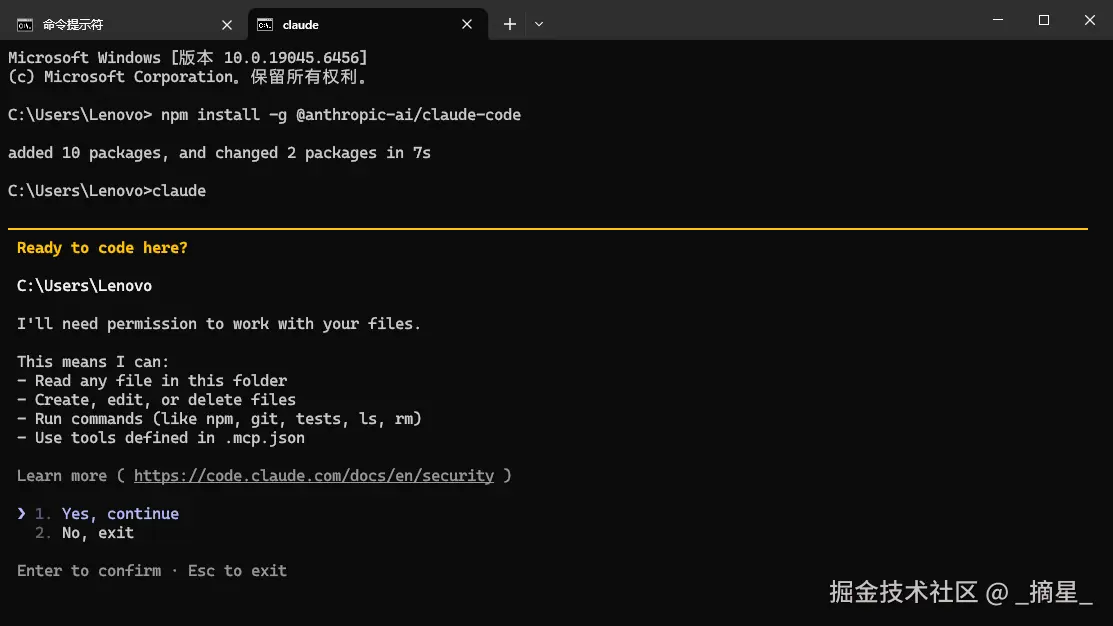Click the bold C:\Users\Lenovo folder path
1113x626 pixels.
pyautogui.click(x=84, y=286)
